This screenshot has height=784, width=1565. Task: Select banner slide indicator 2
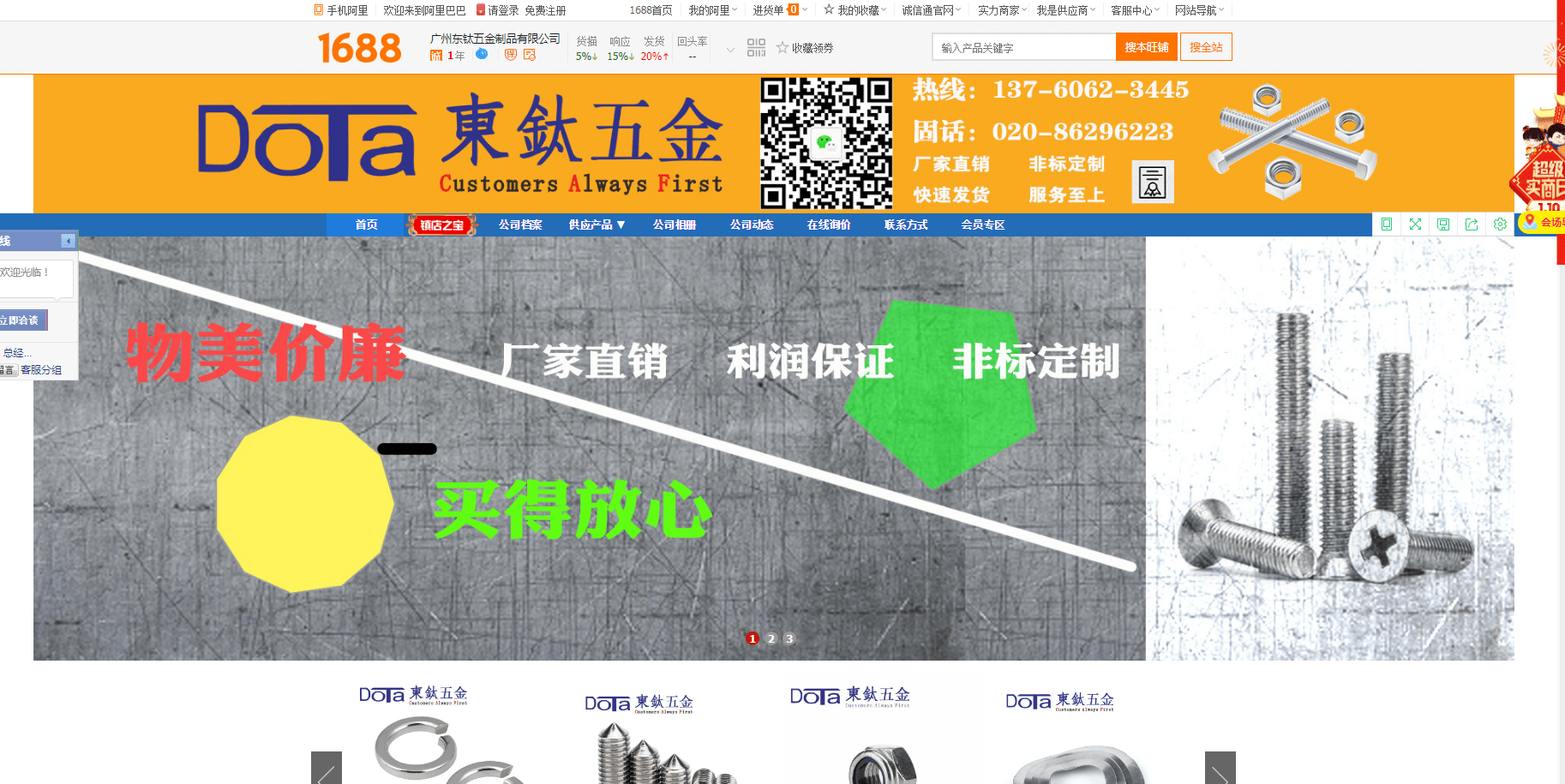[x=771, y=638]
